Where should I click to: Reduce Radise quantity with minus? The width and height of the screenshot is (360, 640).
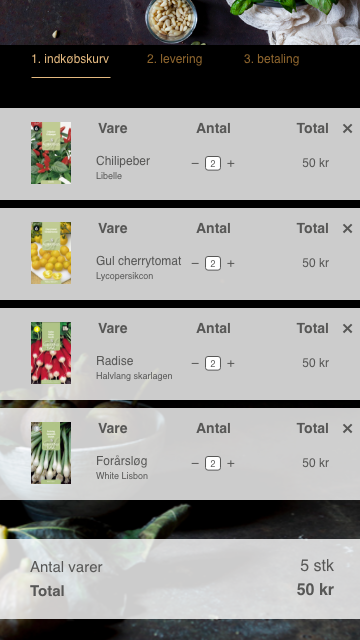pyautogui.click(x=195, y=364)
